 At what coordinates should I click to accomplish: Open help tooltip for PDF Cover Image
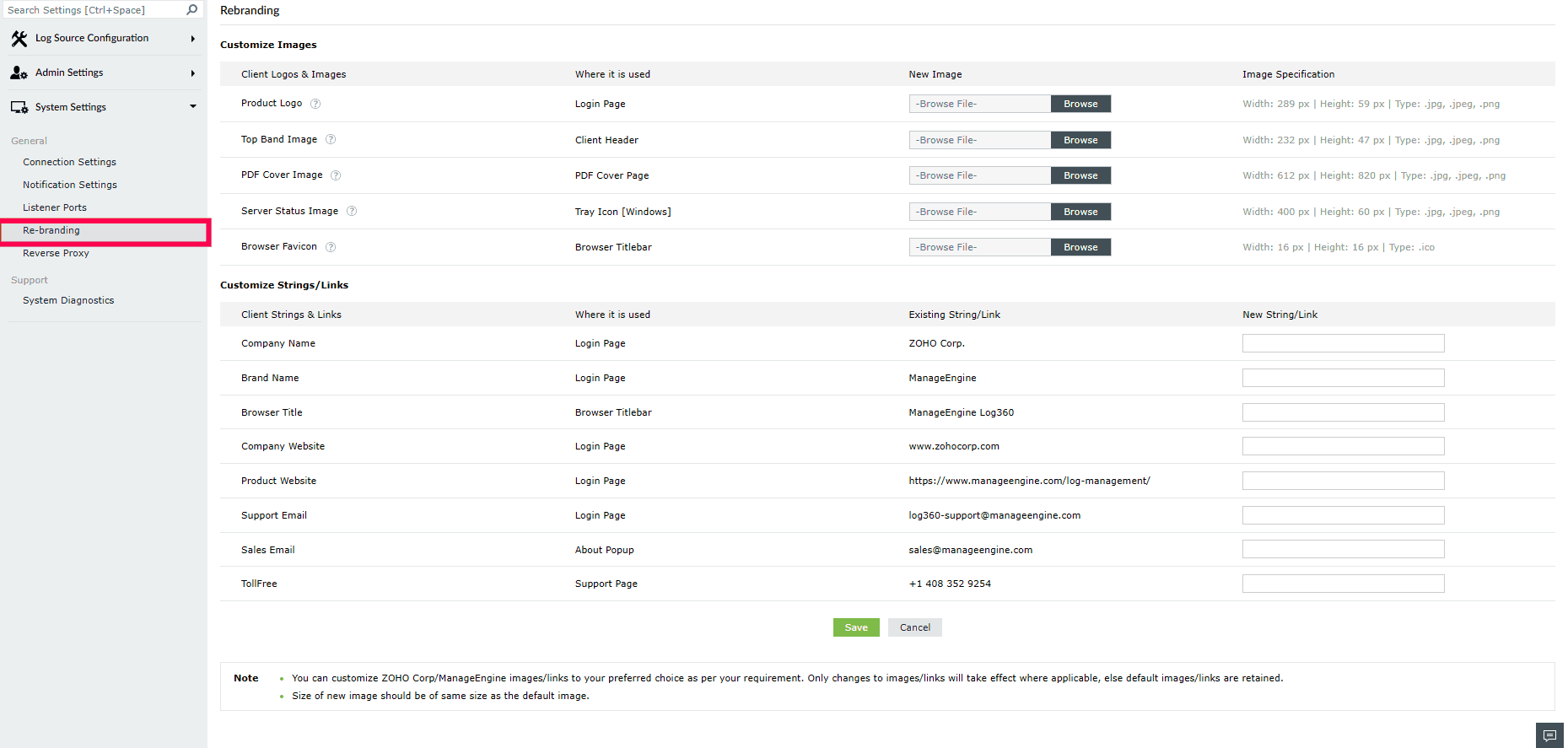(336, 175)
